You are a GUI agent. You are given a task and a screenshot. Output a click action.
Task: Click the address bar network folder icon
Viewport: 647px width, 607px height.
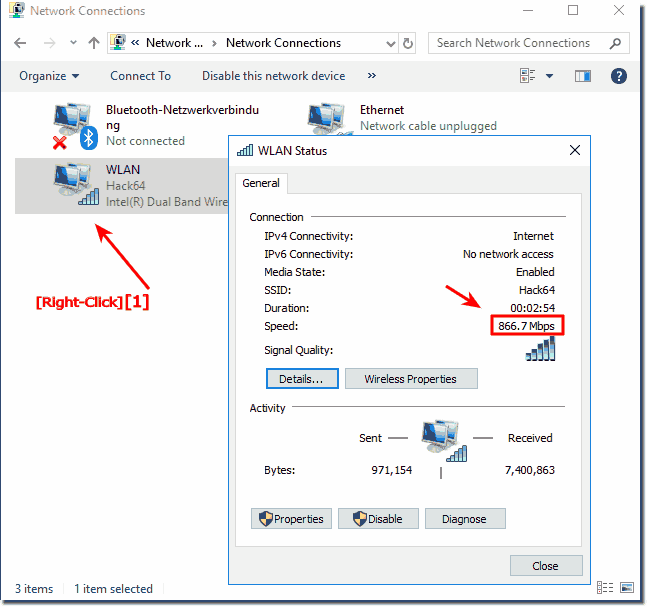[118, 43]
